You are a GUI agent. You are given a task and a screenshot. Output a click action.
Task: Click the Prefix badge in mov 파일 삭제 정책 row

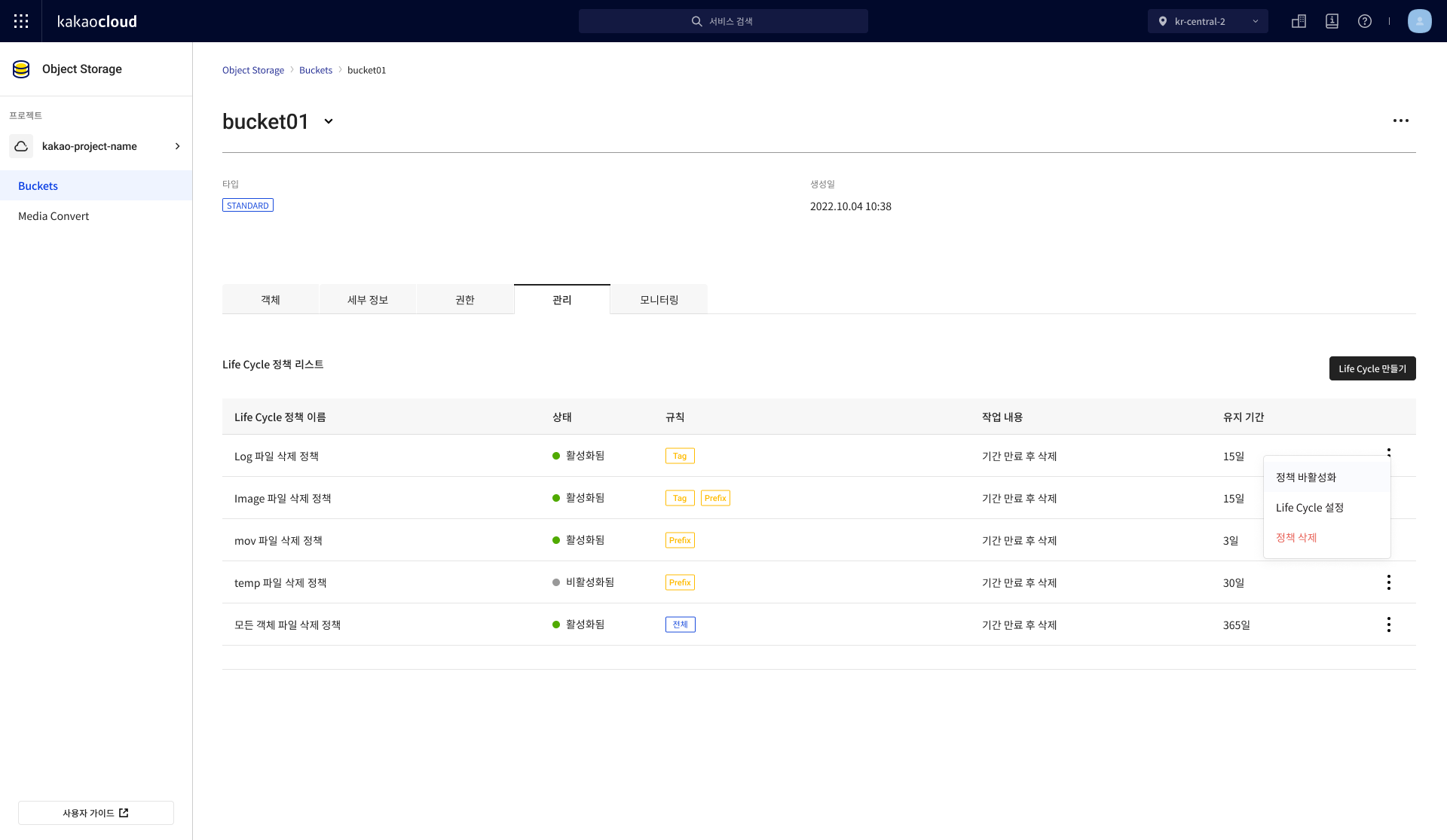pos(680,540)
